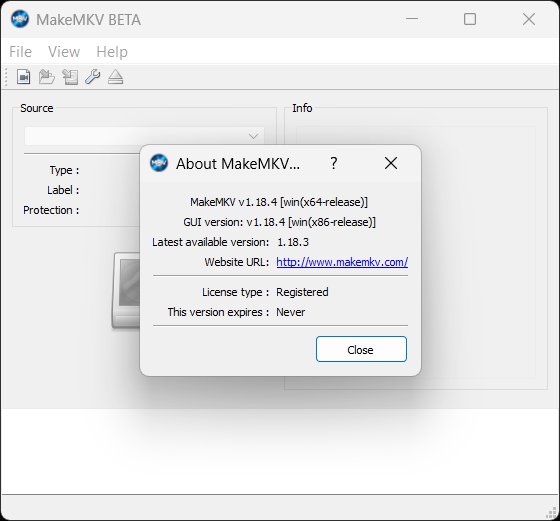The width and height of the screenshot is (560, 521).
Task: Click the empty log output pane at bottom
Action: tap(280, 451)
